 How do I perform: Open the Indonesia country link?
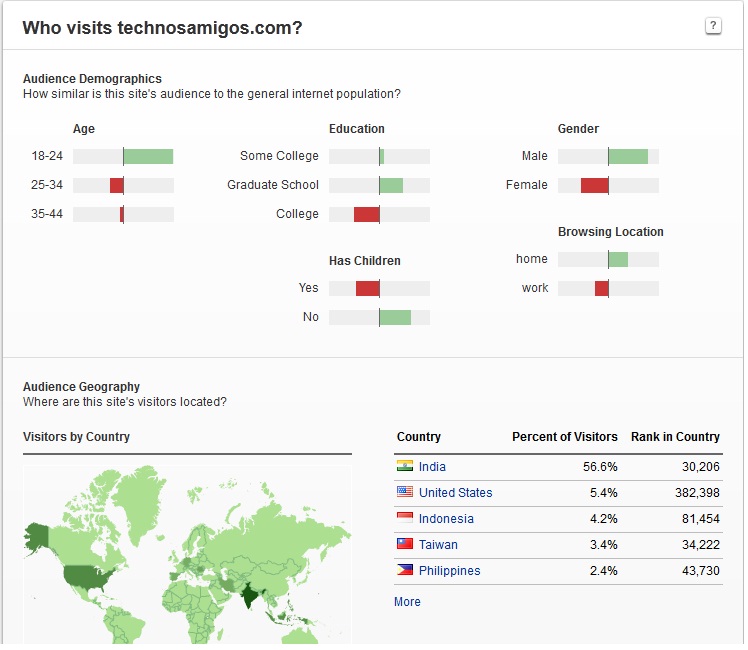pyautogui.click(x=448, y=521)
